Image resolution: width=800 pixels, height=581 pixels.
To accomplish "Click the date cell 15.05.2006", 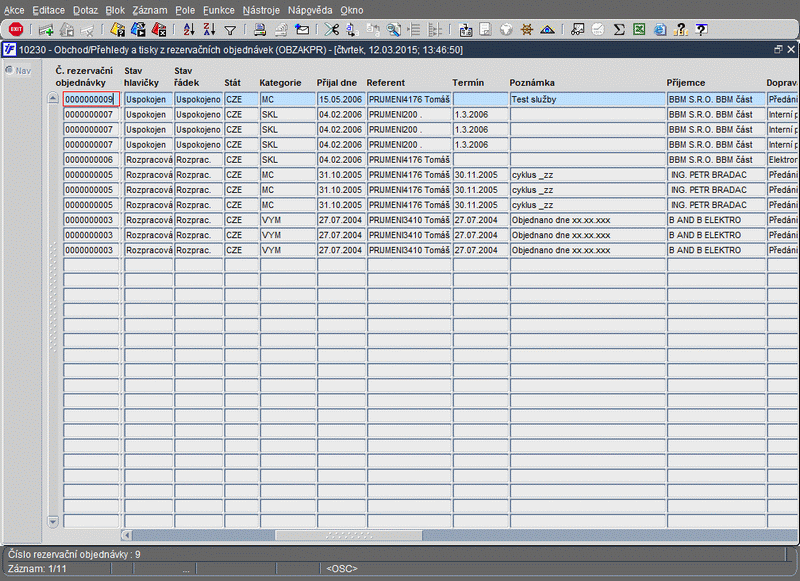I will pos(341,99).
